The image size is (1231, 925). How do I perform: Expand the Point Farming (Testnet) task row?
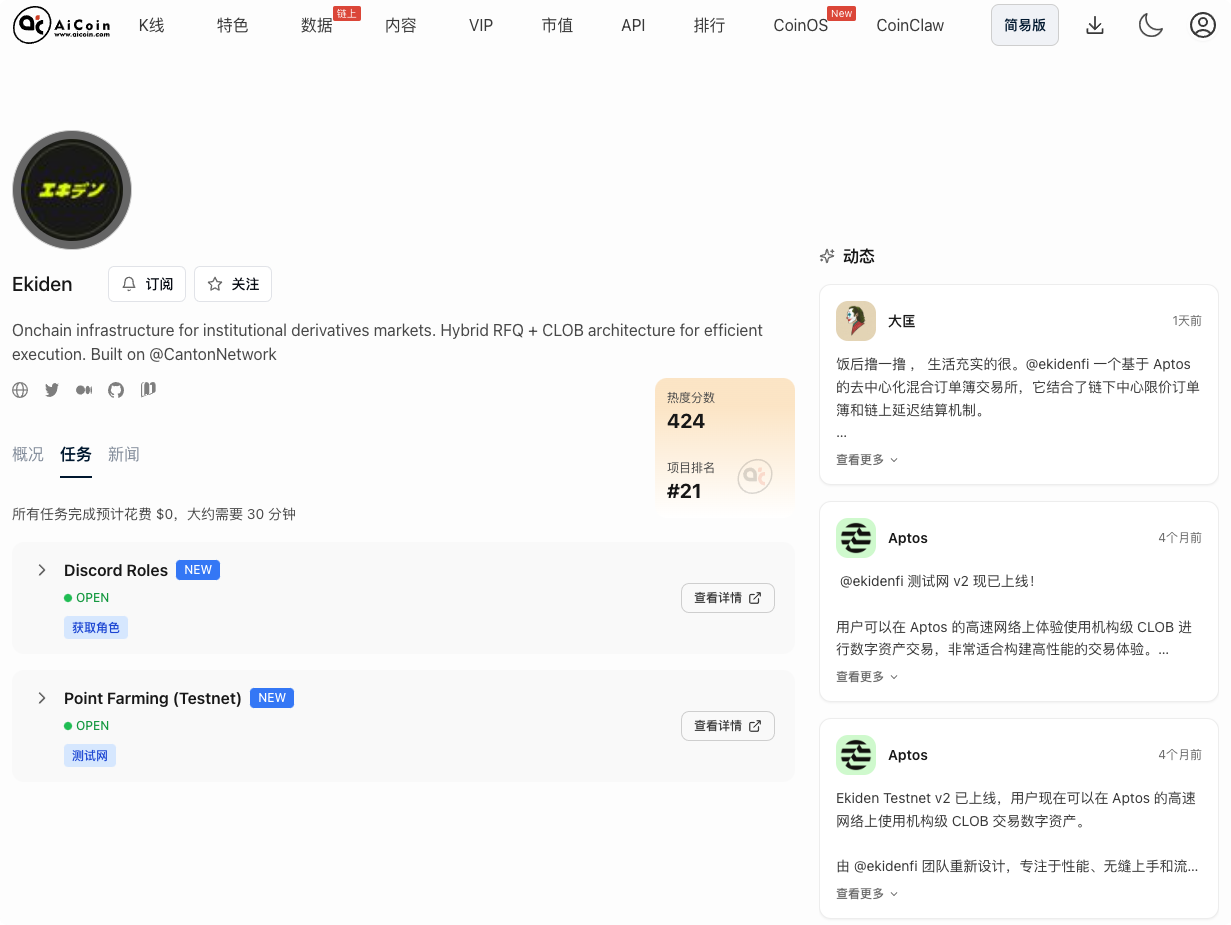tap(42, 698)
